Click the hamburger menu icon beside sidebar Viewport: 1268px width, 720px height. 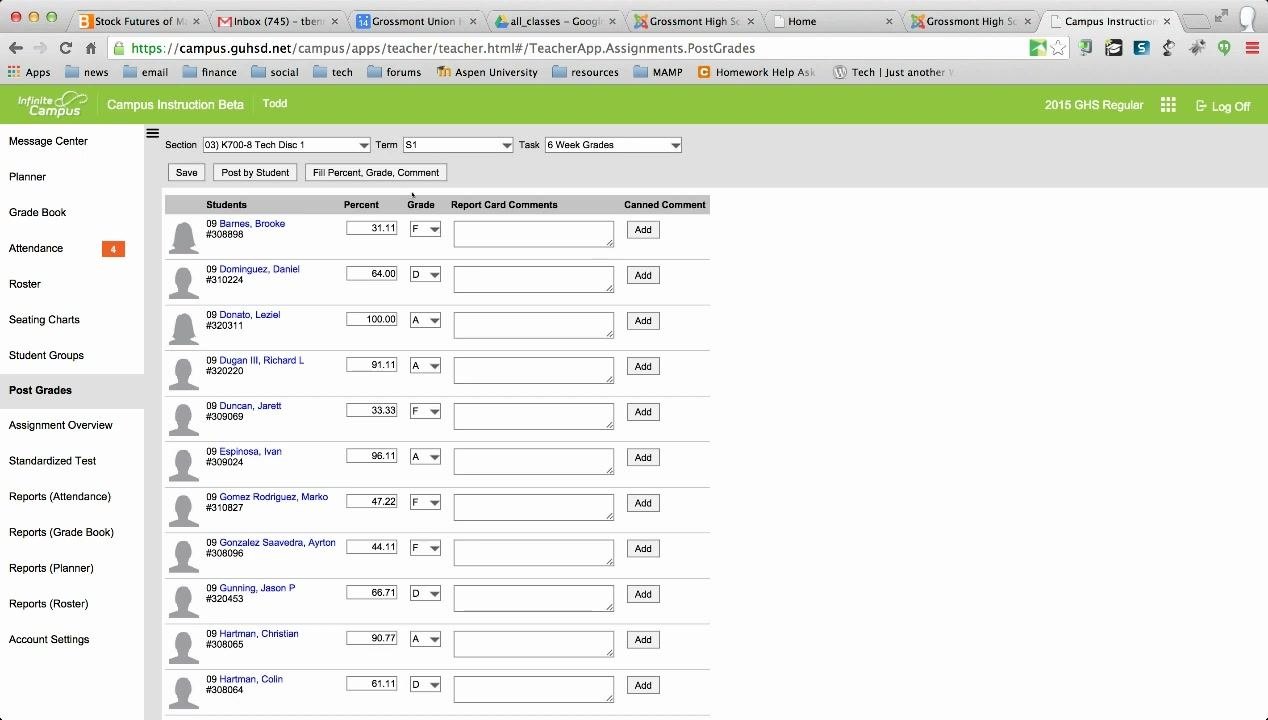pyautogui.click(x=152, y=133)
